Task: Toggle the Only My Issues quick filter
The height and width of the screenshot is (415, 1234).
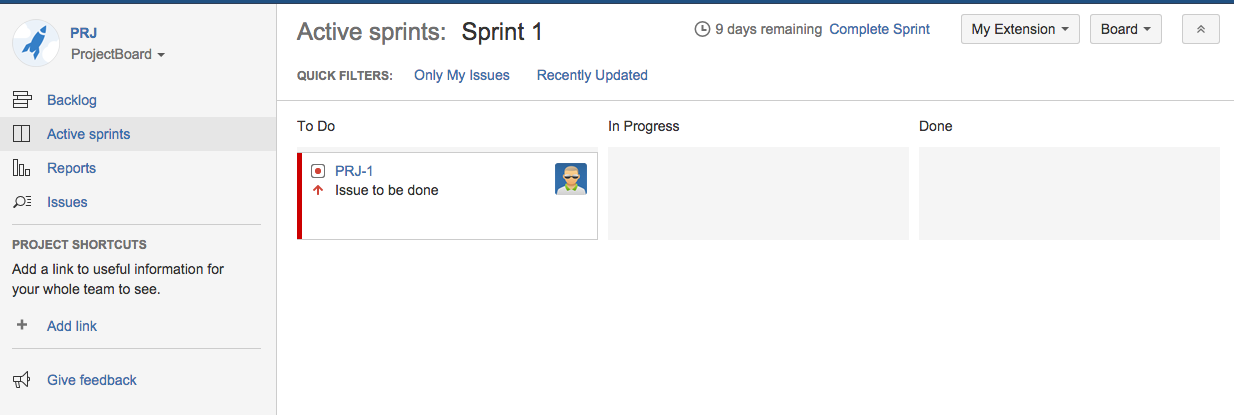Action: tap(462, 75)
